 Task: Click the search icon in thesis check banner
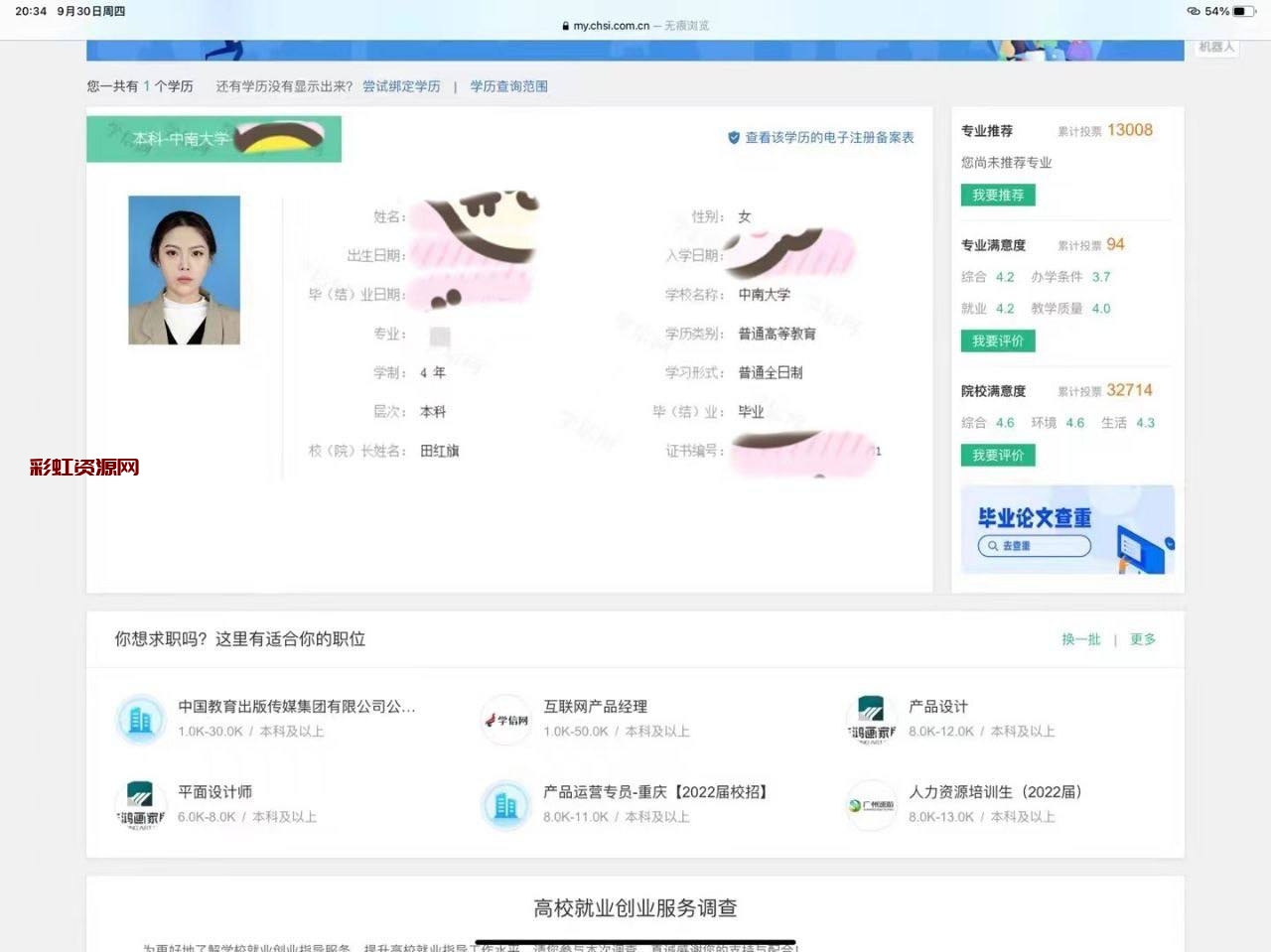pos(992,546)
